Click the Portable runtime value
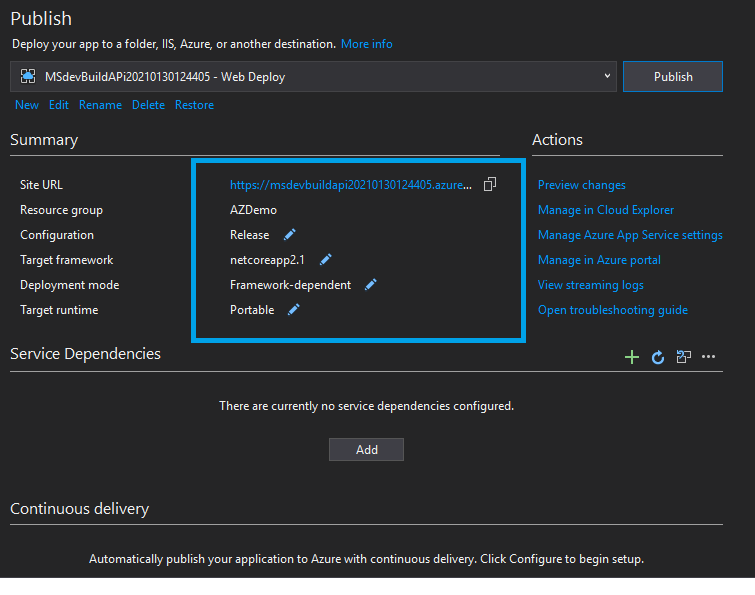Screen dimensions: 755x595 click(252, 310)
